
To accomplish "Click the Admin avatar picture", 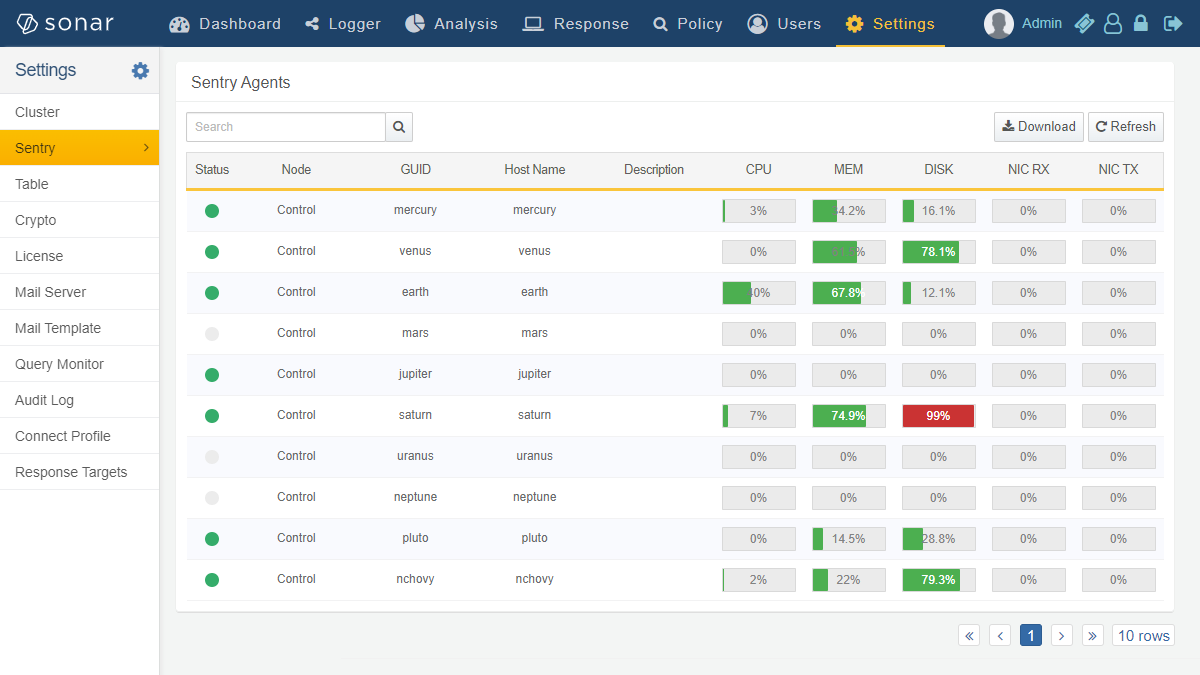I will coord(999,24).
